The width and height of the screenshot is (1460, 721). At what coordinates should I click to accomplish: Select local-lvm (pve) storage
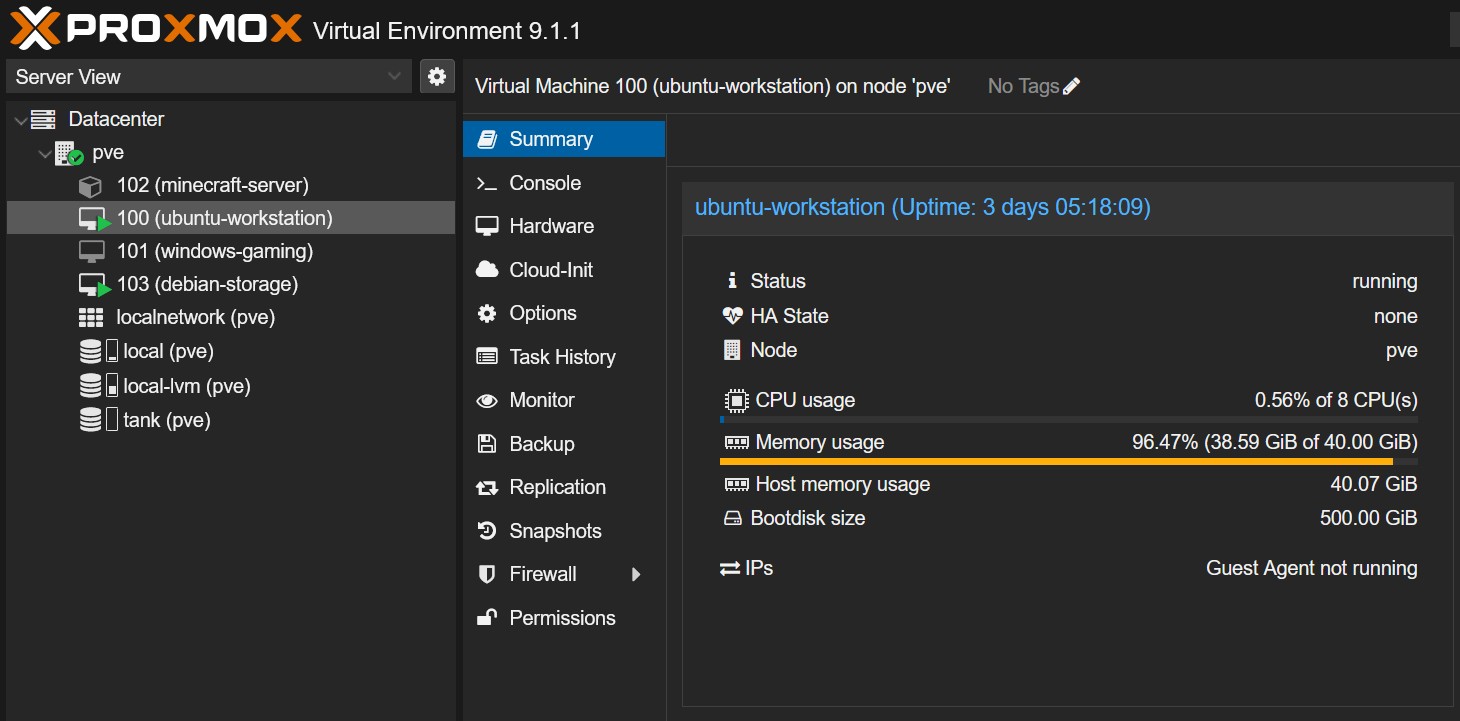click(x=231, y=386)
